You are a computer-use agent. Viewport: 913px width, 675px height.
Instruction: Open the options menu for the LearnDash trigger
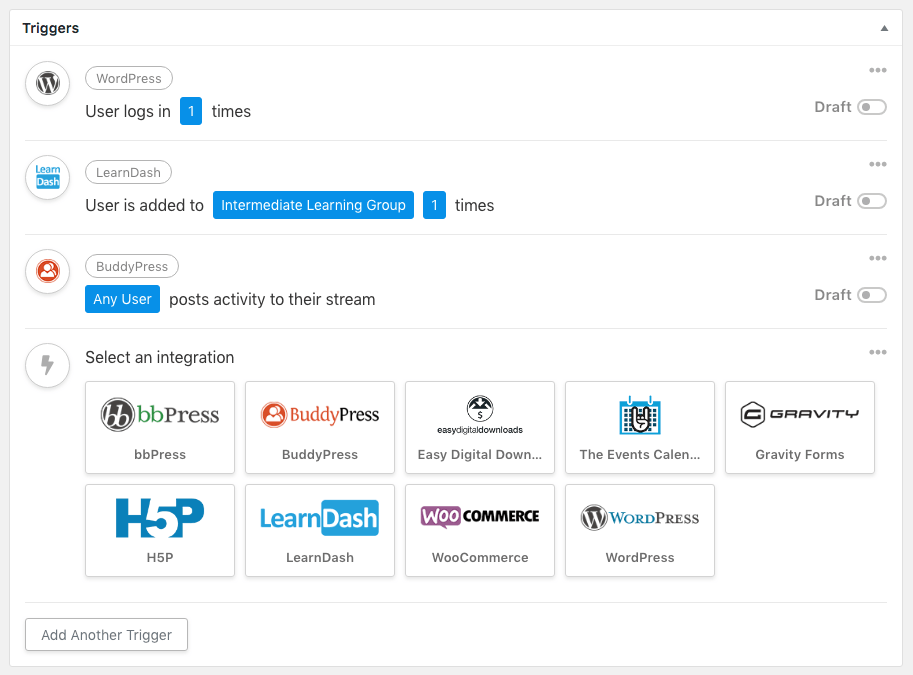877,164
